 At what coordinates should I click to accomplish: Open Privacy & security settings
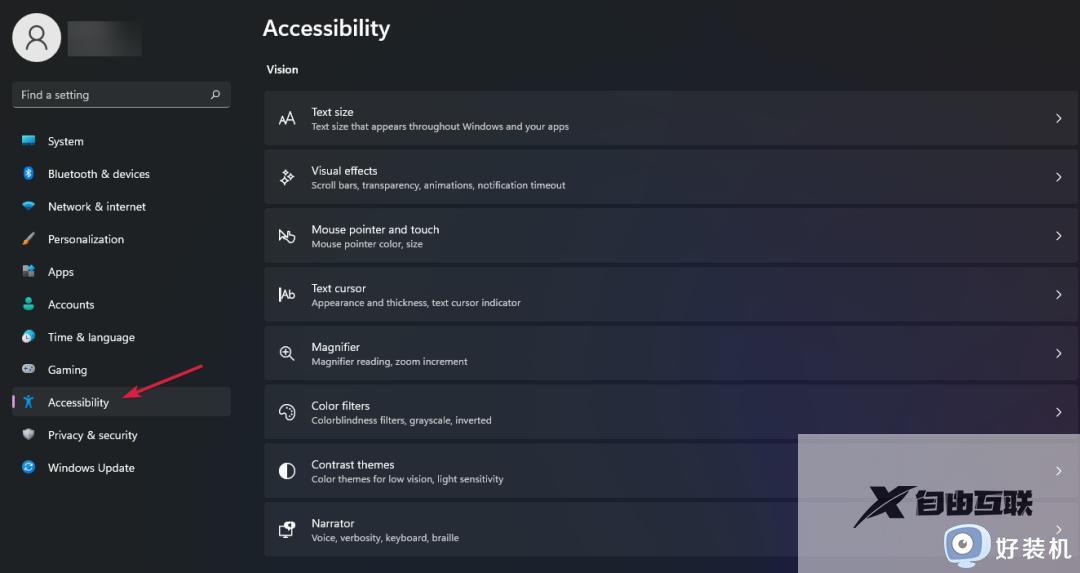92,435
